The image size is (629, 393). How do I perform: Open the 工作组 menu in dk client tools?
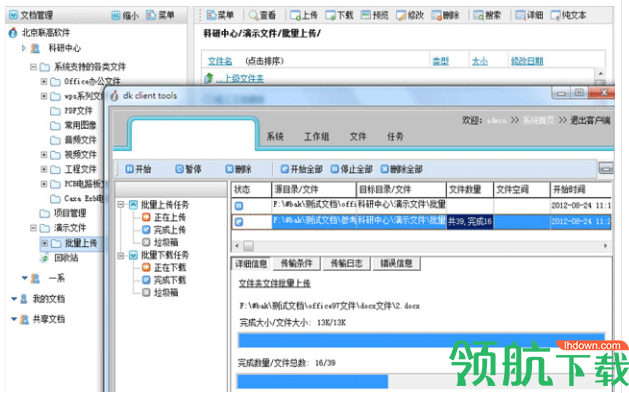click(316, 137)
